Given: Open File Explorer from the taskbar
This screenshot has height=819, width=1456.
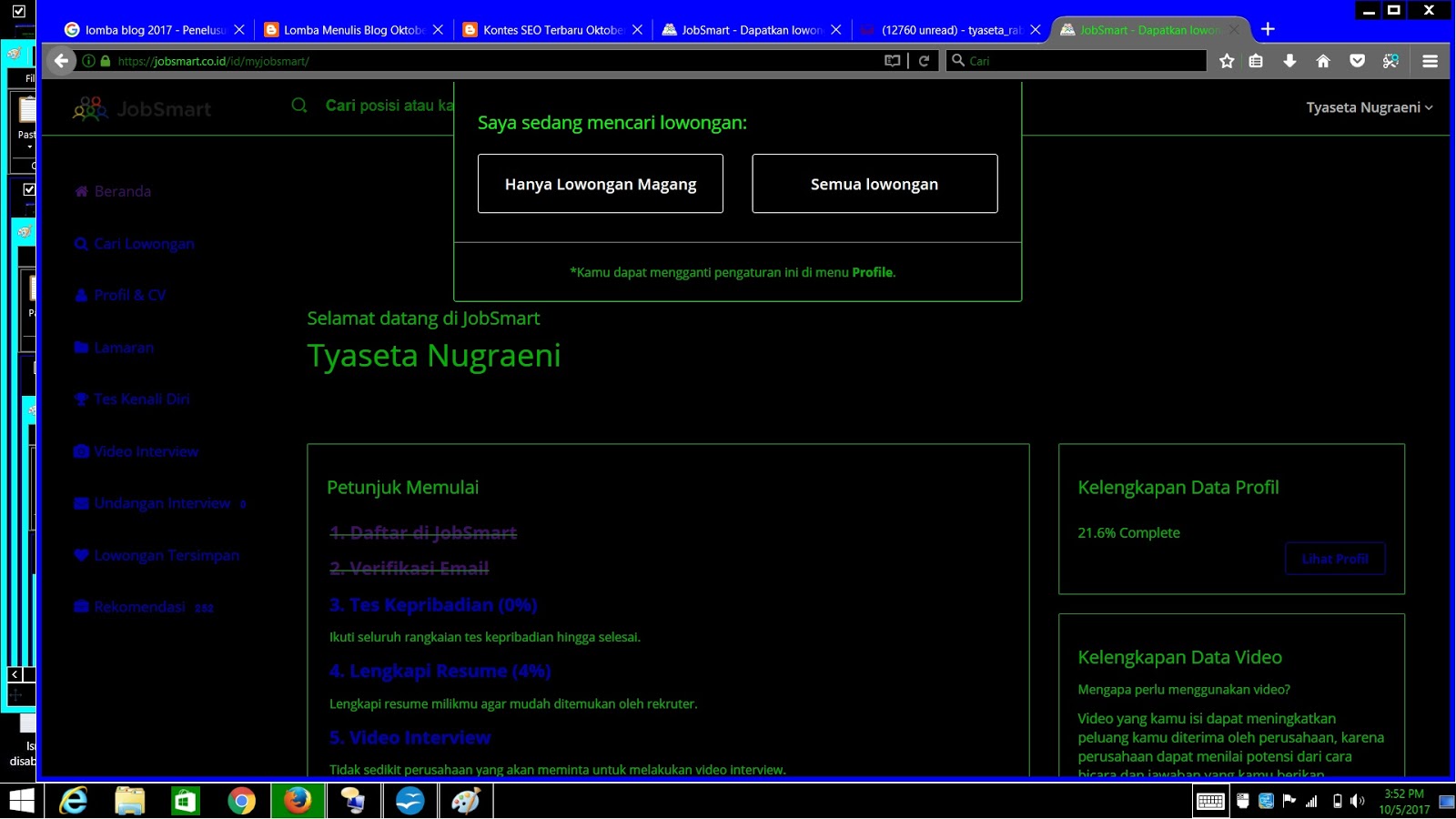Looking at the screenshot, I should click(130, 801).
